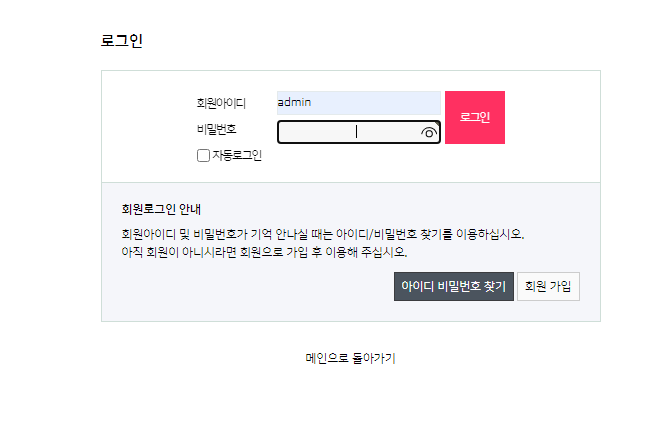Click the guidance line about 아이디/비밀번호 찾기

[323, 234]
